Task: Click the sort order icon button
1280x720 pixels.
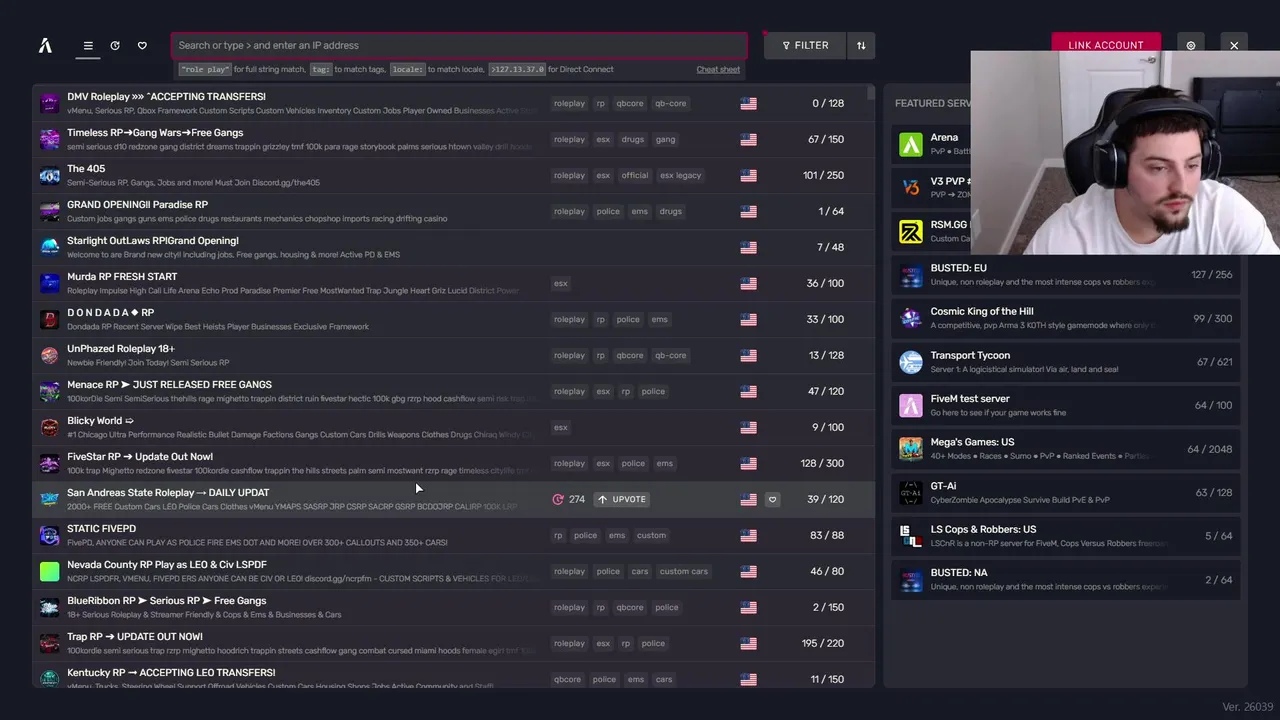Action: point(861,45)
